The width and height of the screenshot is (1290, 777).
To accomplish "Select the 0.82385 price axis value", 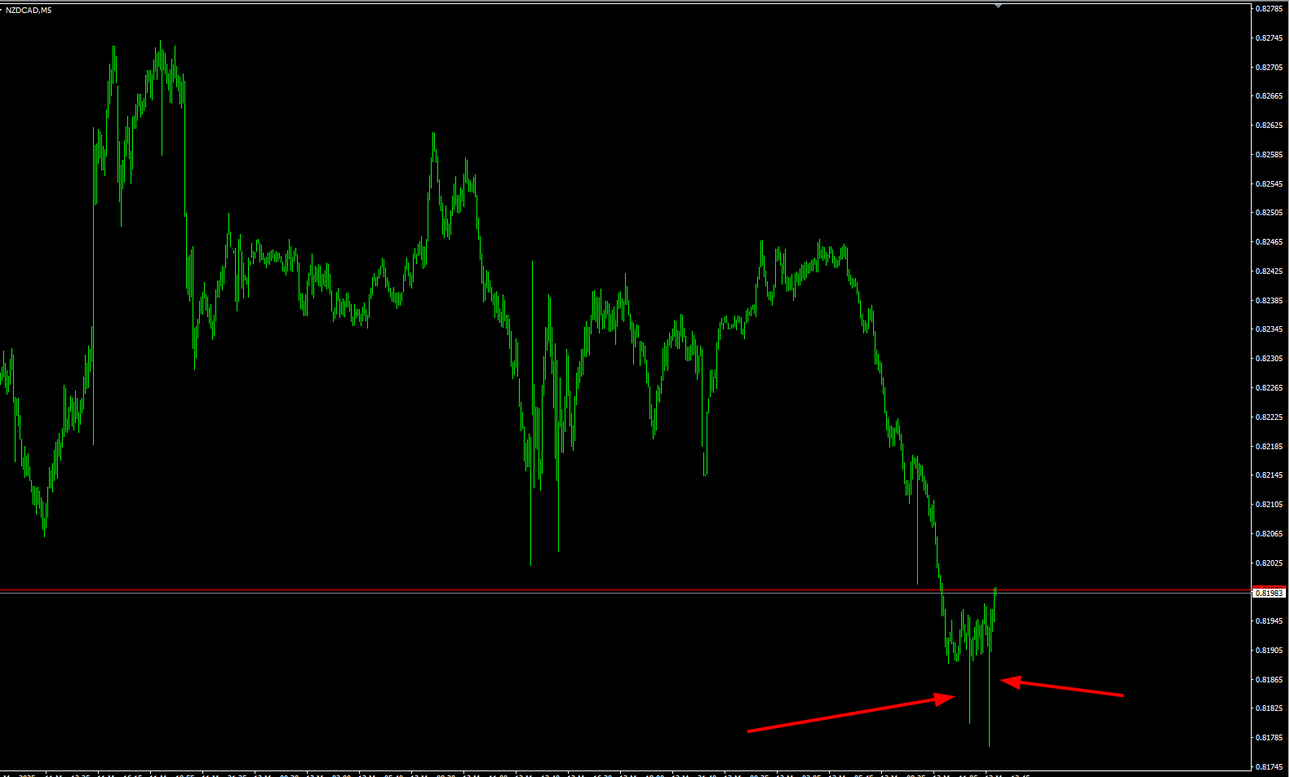I will (1269, 300).
